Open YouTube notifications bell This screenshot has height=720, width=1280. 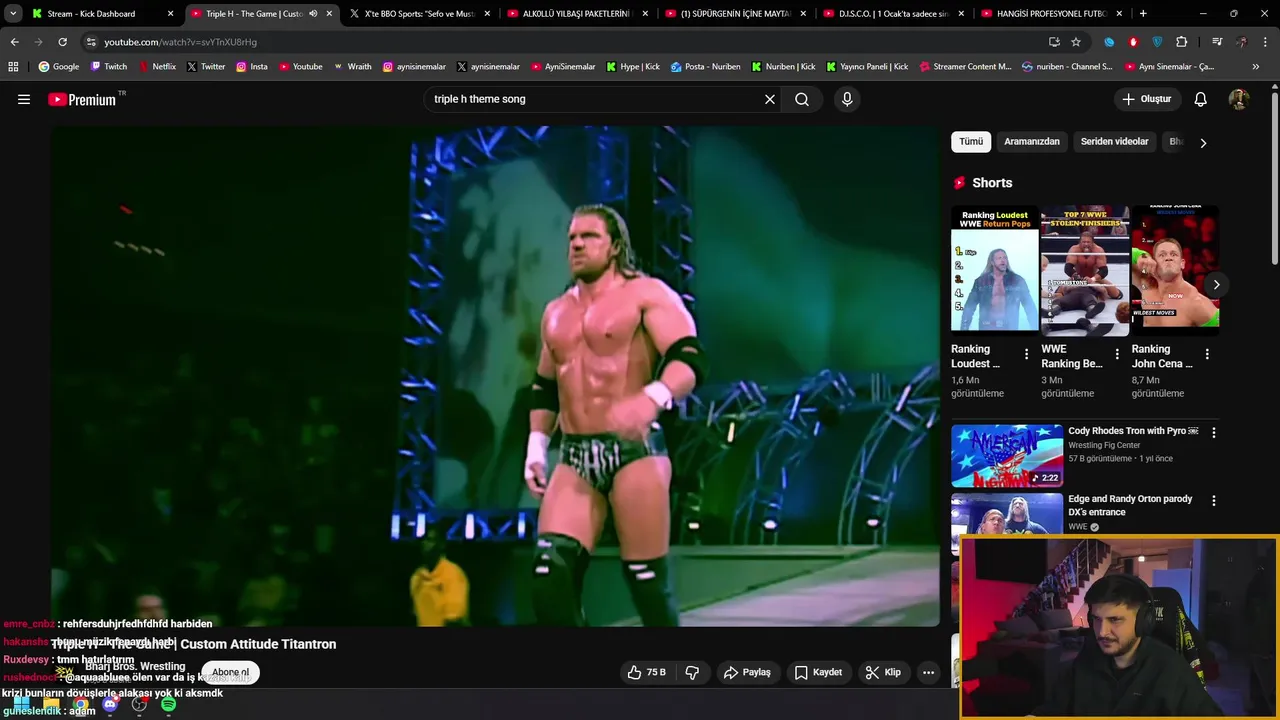[x=1201, y=99]
